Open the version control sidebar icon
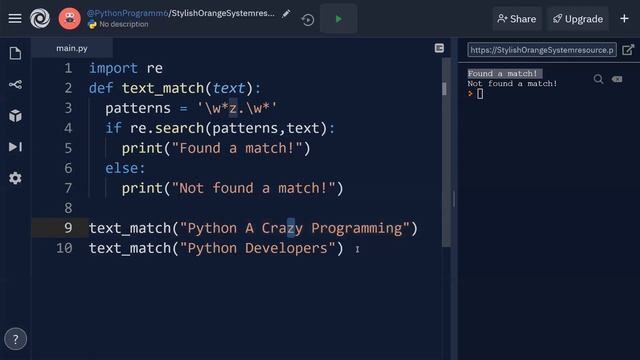The image size is (640, 360). (x=15, y=84)
